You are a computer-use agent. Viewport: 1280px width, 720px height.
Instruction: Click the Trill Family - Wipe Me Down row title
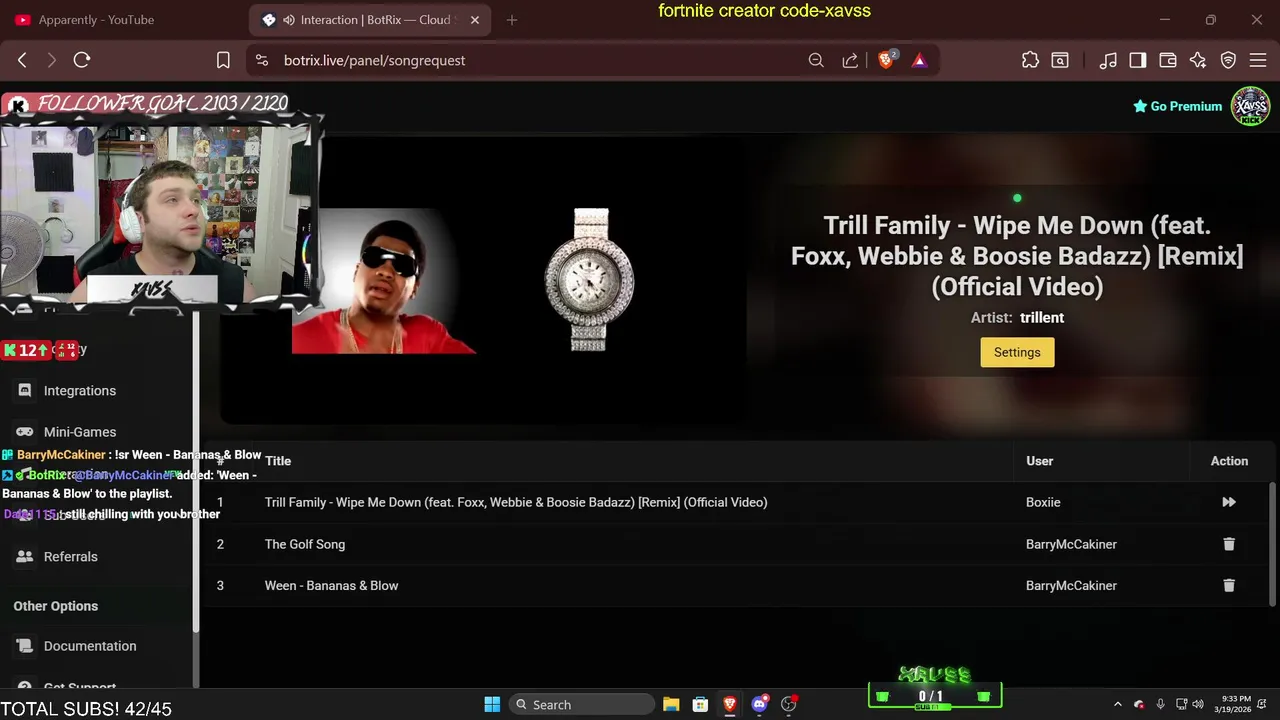(516, 502)
